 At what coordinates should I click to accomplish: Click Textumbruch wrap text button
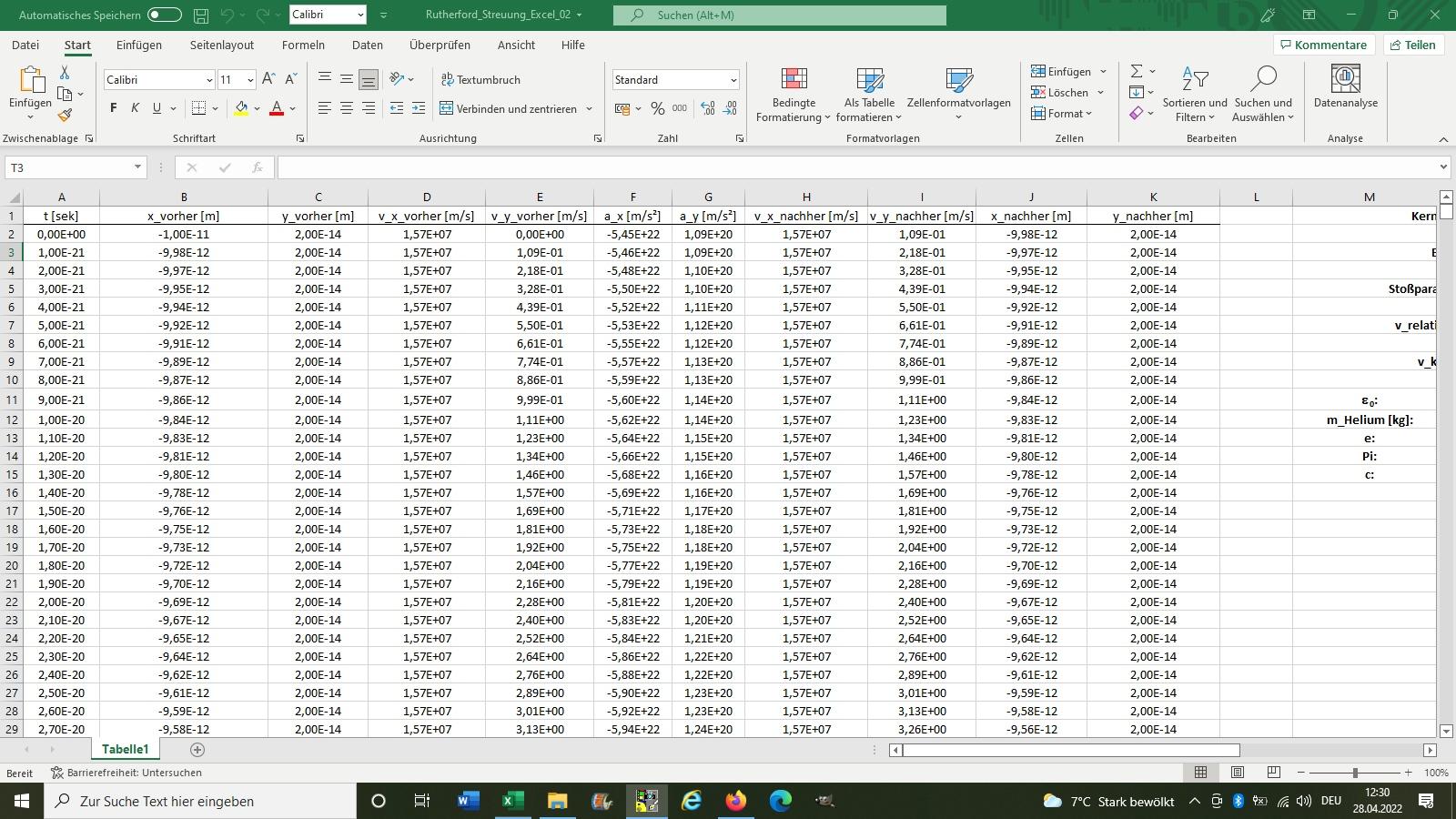point(480,79)
